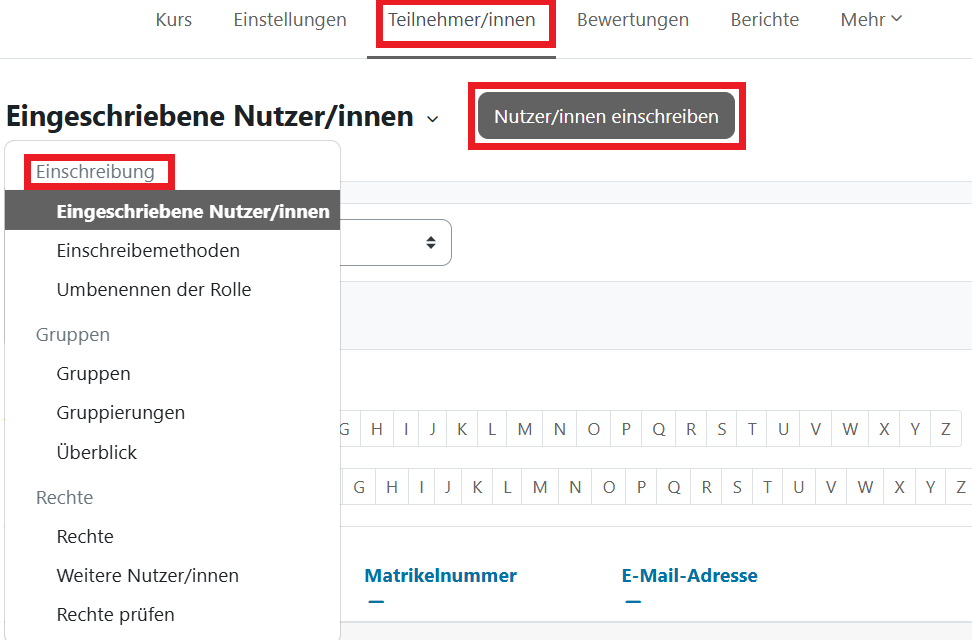Click Nutzer/innen einschreiben button
This screenshot has width=972, height=640.
(606, 117)
